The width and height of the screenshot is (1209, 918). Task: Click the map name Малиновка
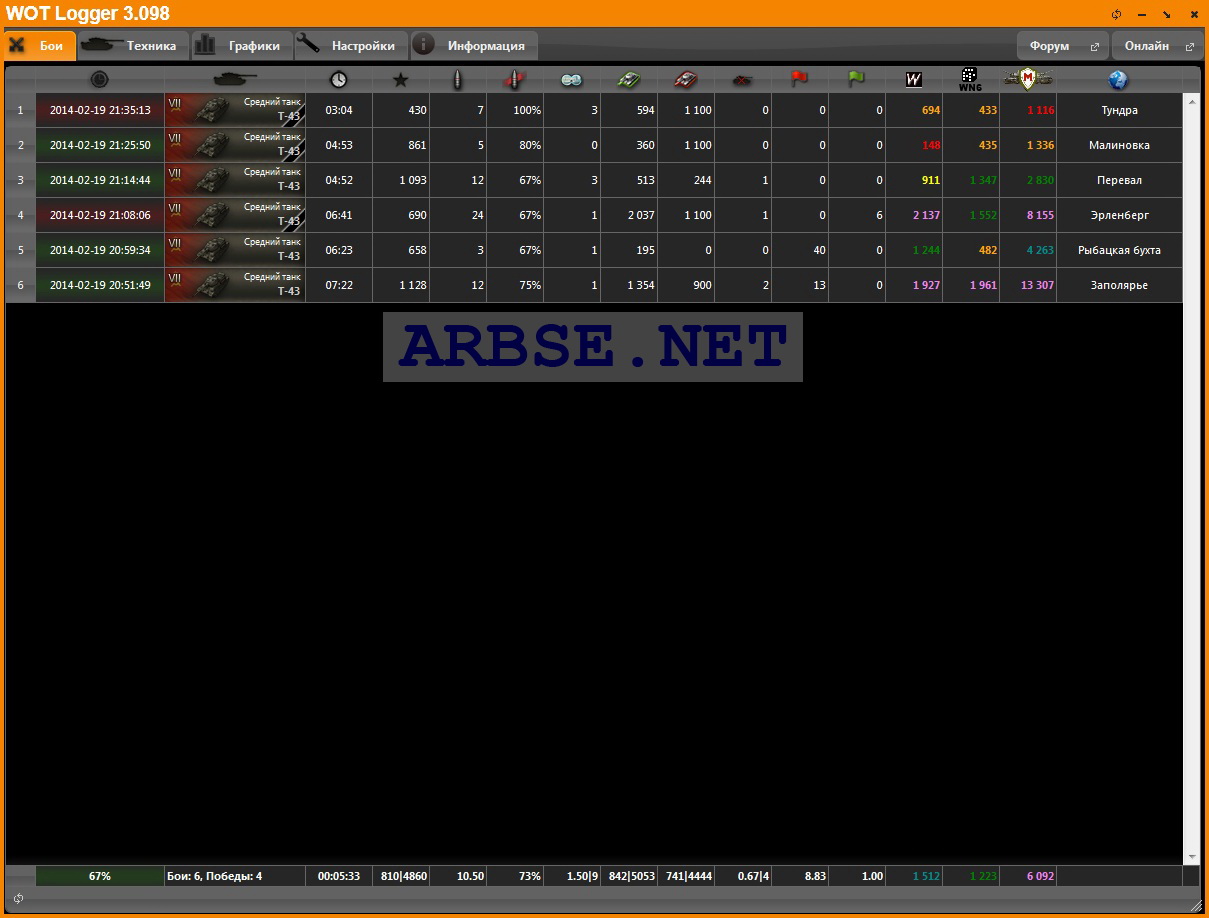1119,145
